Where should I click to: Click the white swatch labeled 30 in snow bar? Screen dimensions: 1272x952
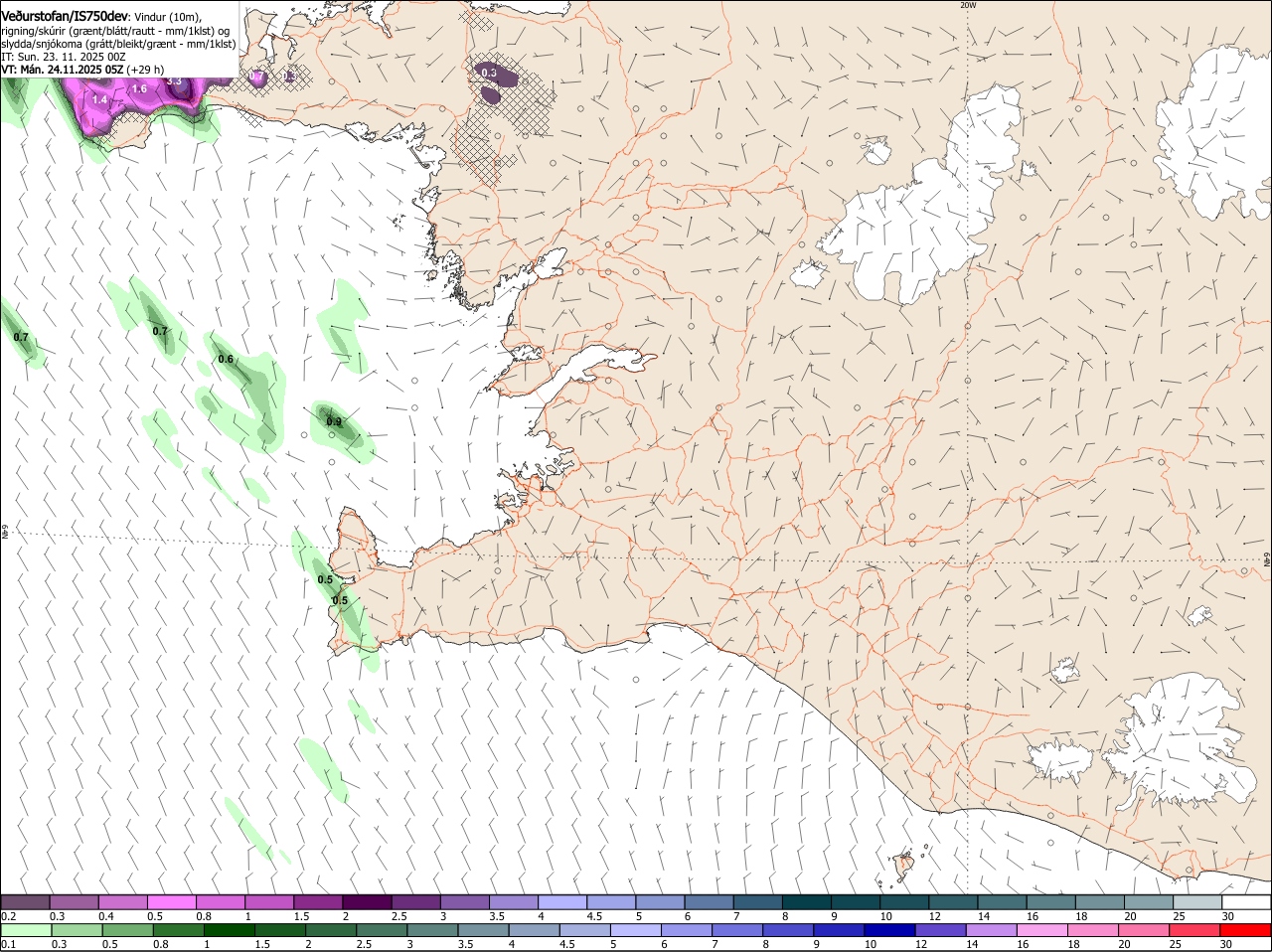tap(1247, 902)
